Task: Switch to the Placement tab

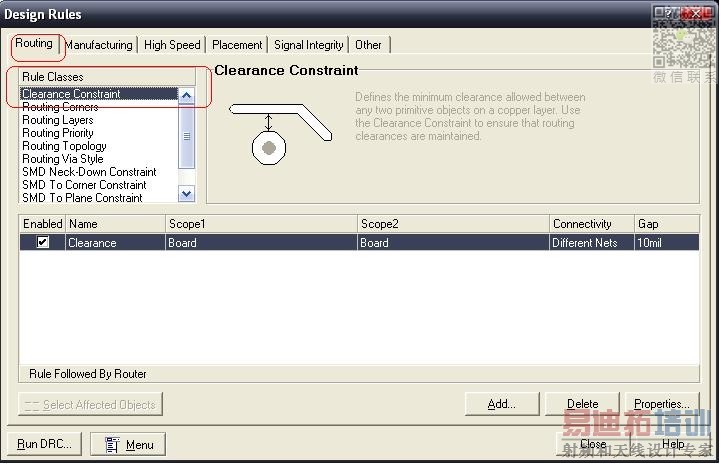Action: coord(237,45)
